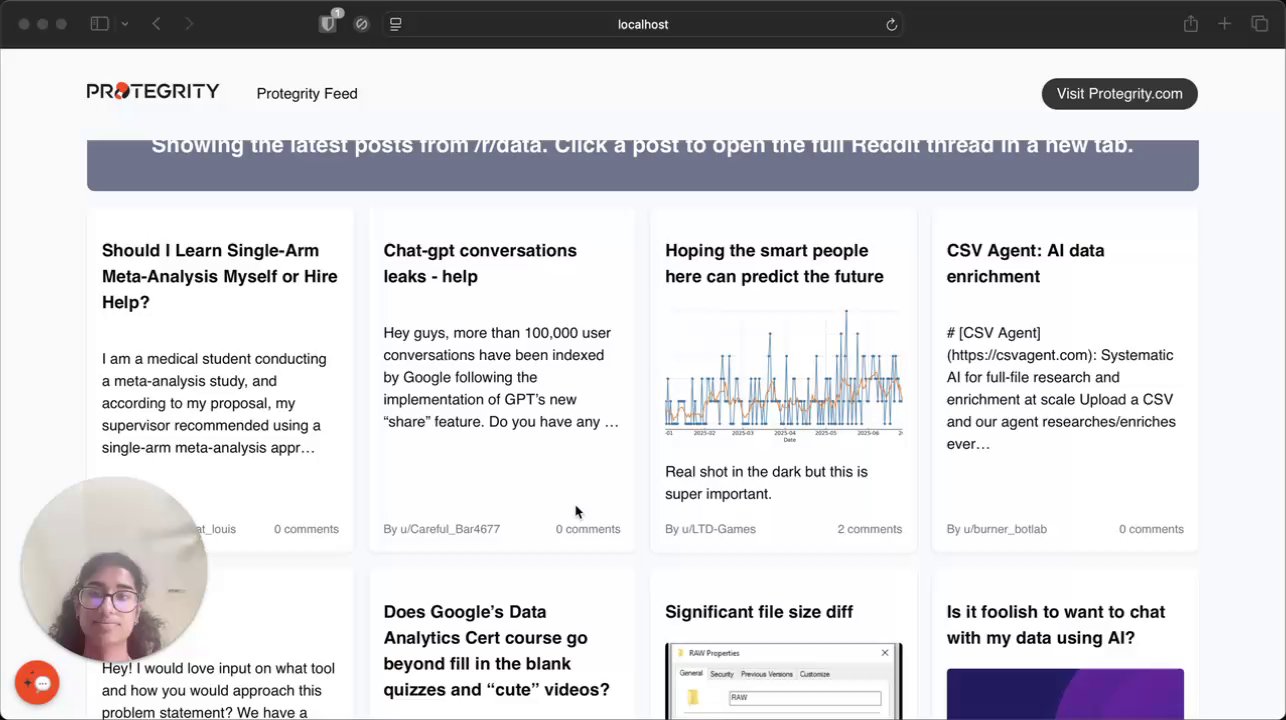Image resolution: width=1286 pixels, height=720 pixels.
Task: Click 0 comments on burner_botlab post
Action: [1151, 529]
